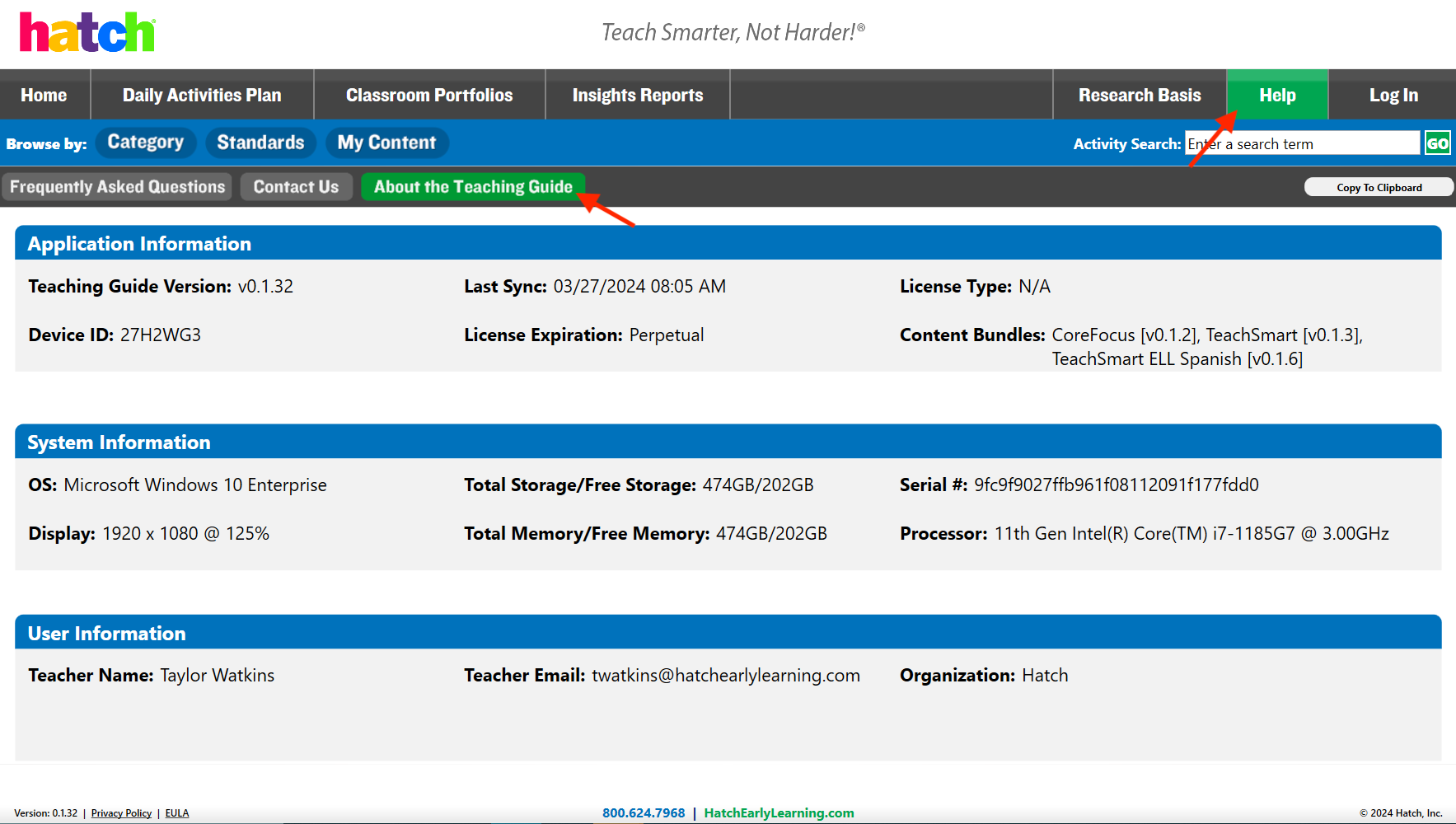
Task: Click Display 1920 x 1080 @ 125%
Action: coord(149,534)
